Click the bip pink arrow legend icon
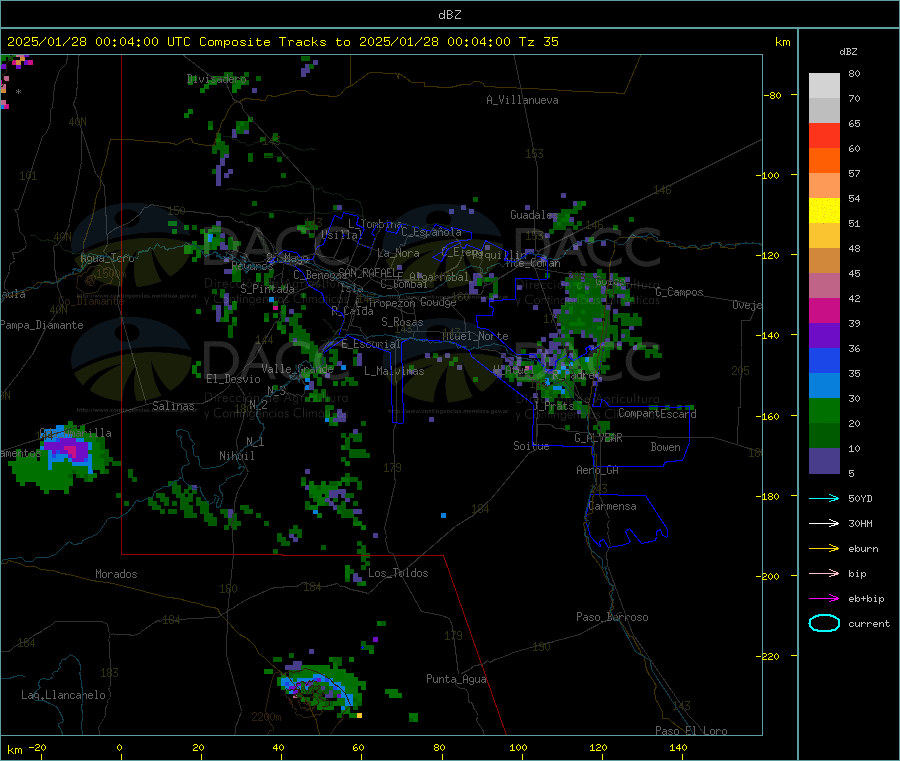900x761 pixels. (824, 573)
